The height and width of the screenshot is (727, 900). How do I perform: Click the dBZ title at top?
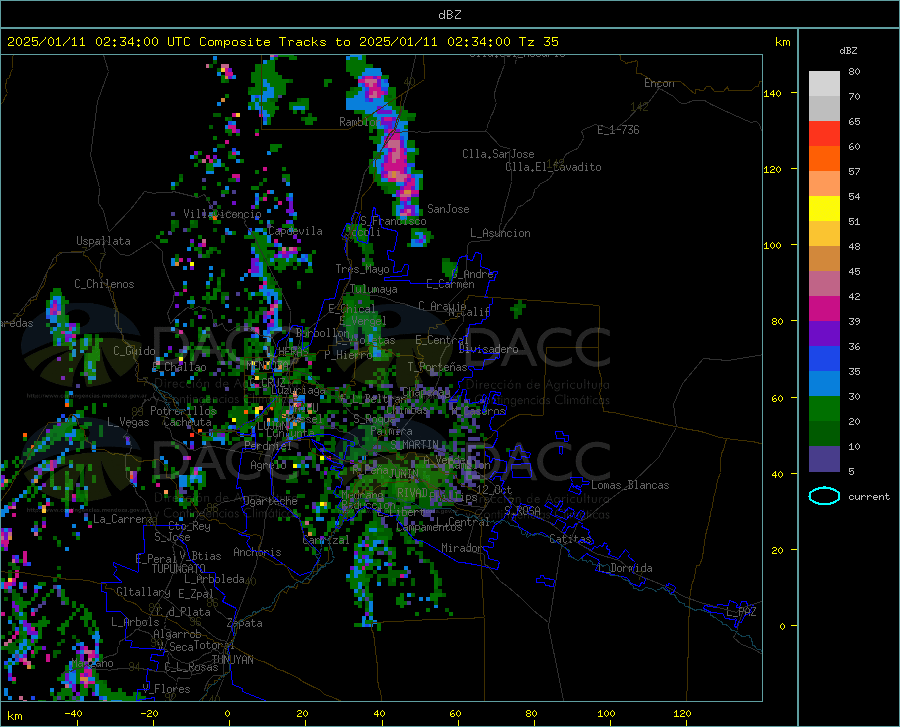449,15
